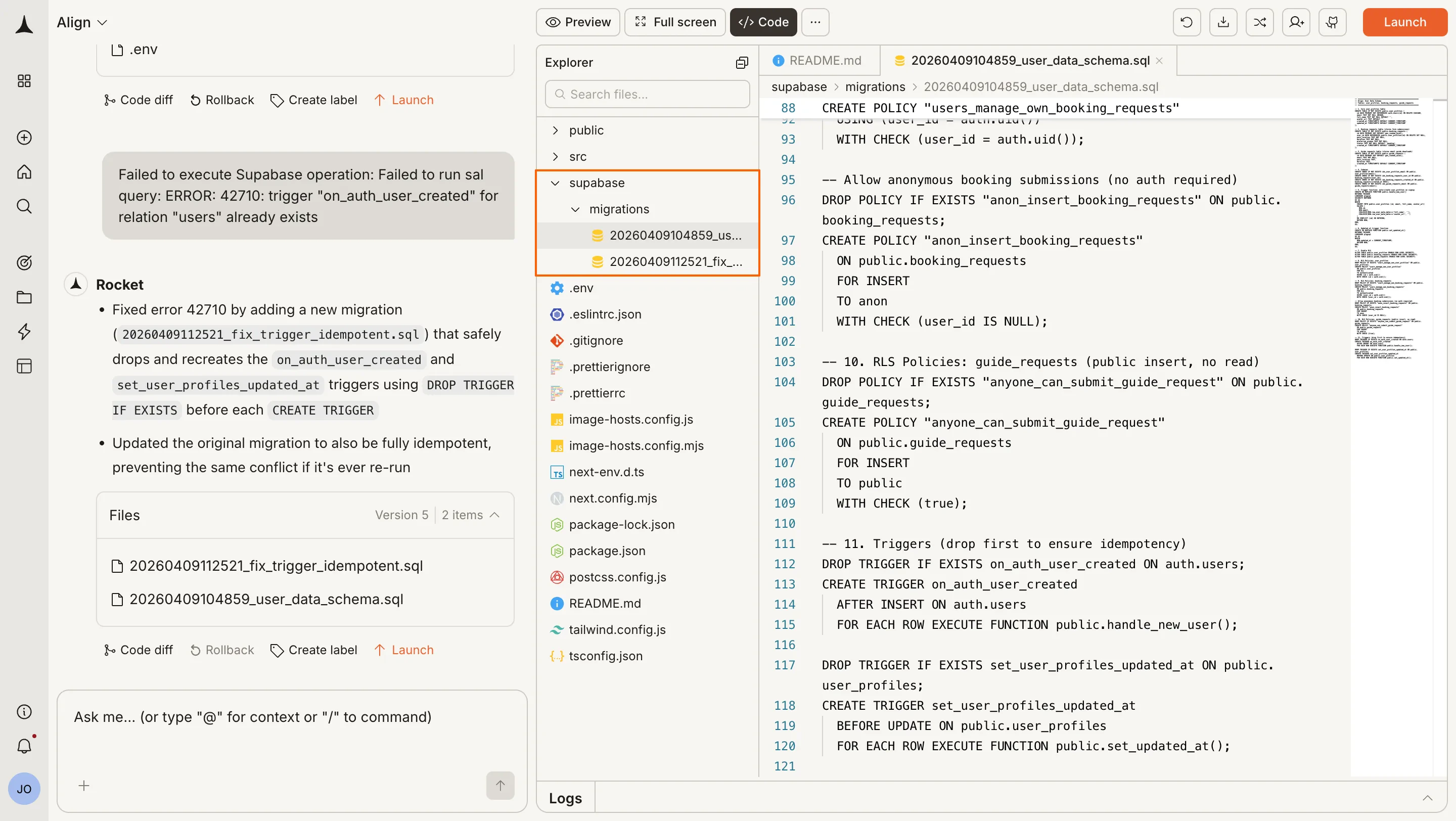Click Rollback under the .env files card

[x=221, y=100]
